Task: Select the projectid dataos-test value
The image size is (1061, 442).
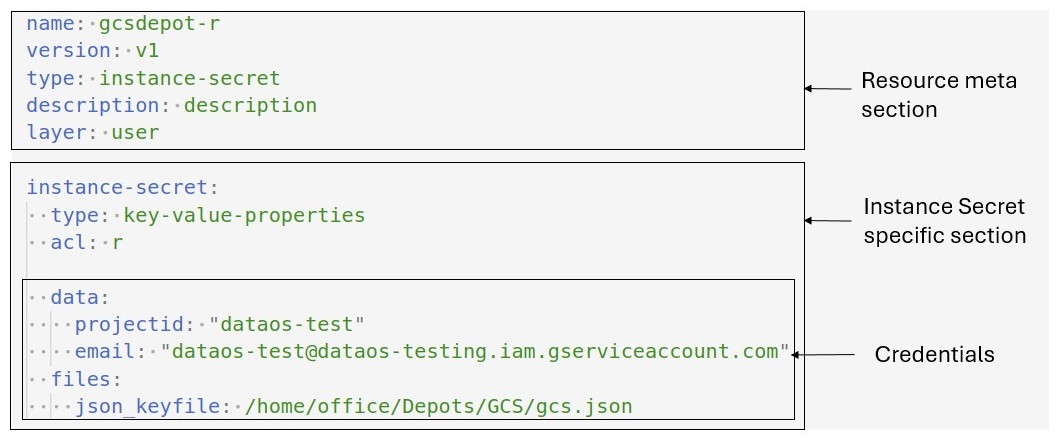Action: pos(287,324)
